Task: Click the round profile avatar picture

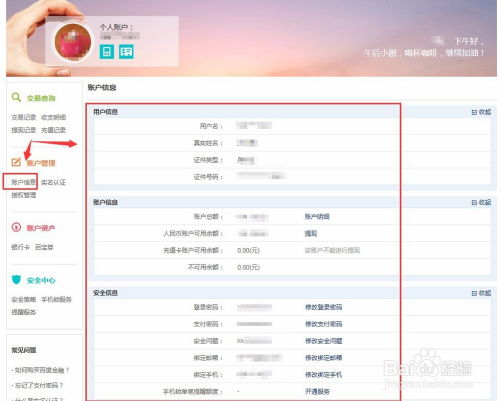Action: (x=73, y=42)
